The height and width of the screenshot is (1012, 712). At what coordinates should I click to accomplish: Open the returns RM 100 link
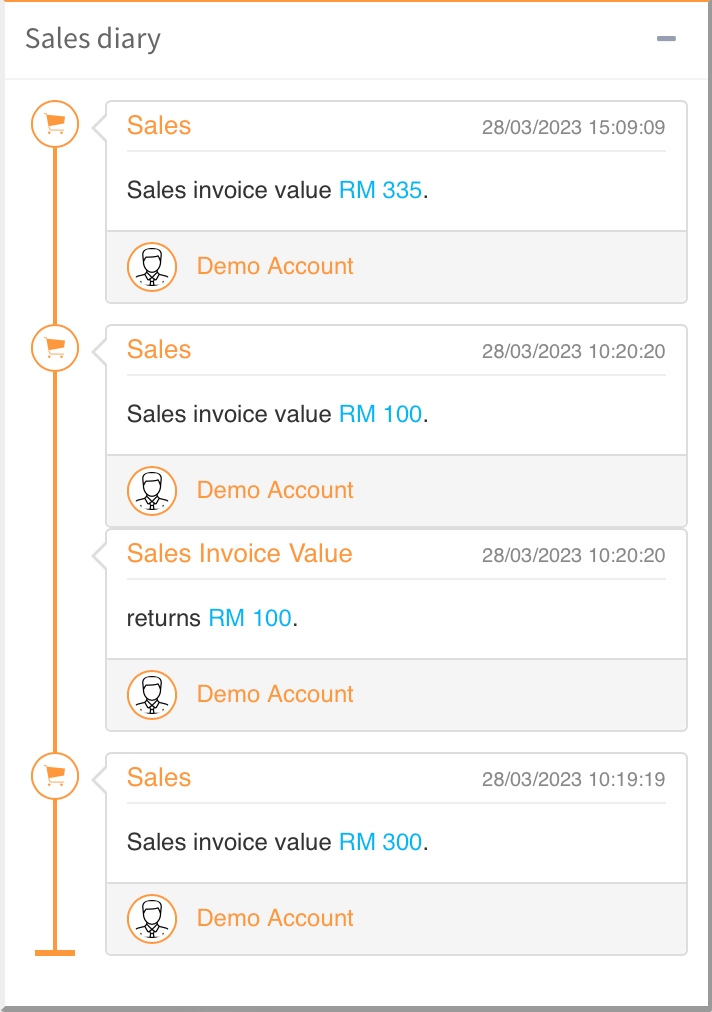(x=250, y=618)
